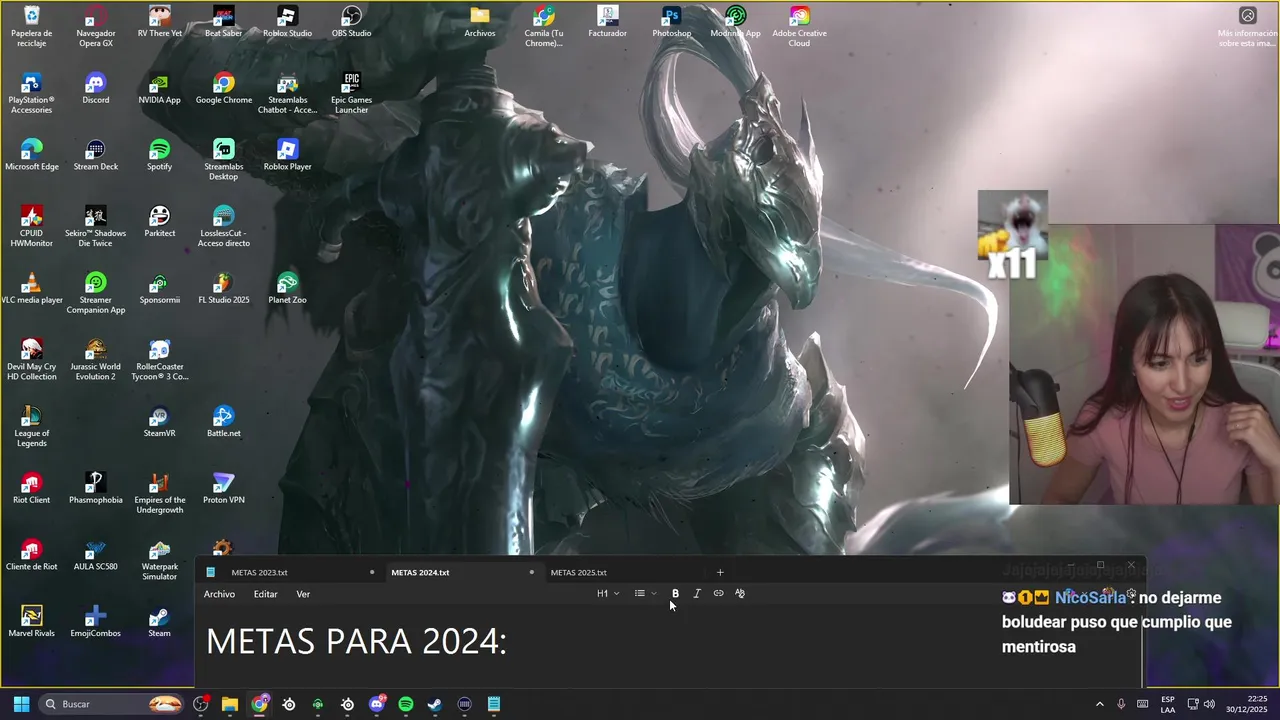Click the Buscar taskbar search box
The height and width of the screenshot is (720, 1280).
click(x=113, y=704)
